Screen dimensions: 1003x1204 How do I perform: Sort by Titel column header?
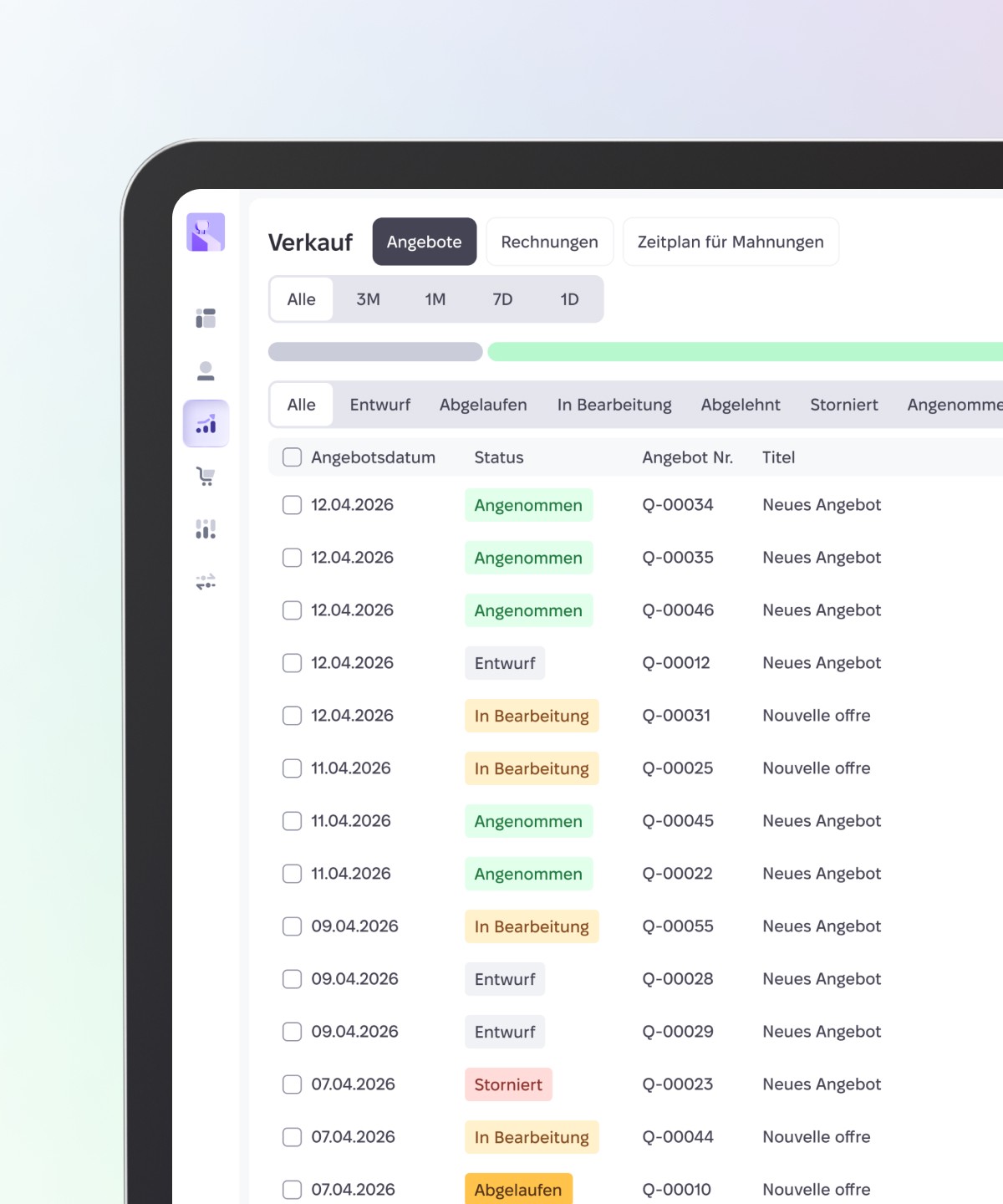point(779,457)
